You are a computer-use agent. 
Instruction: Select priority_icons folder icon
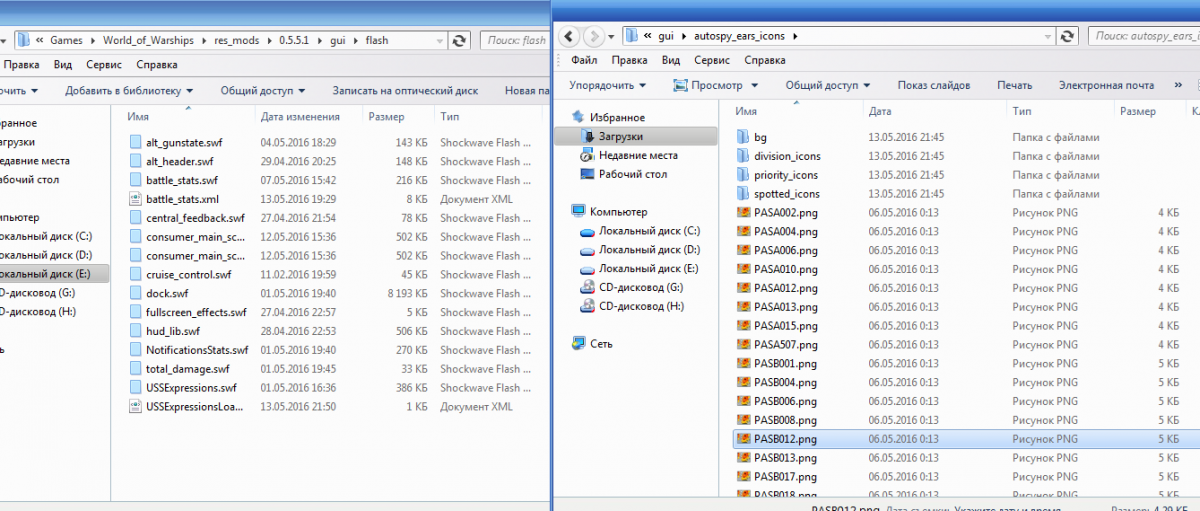coord(743,175)
